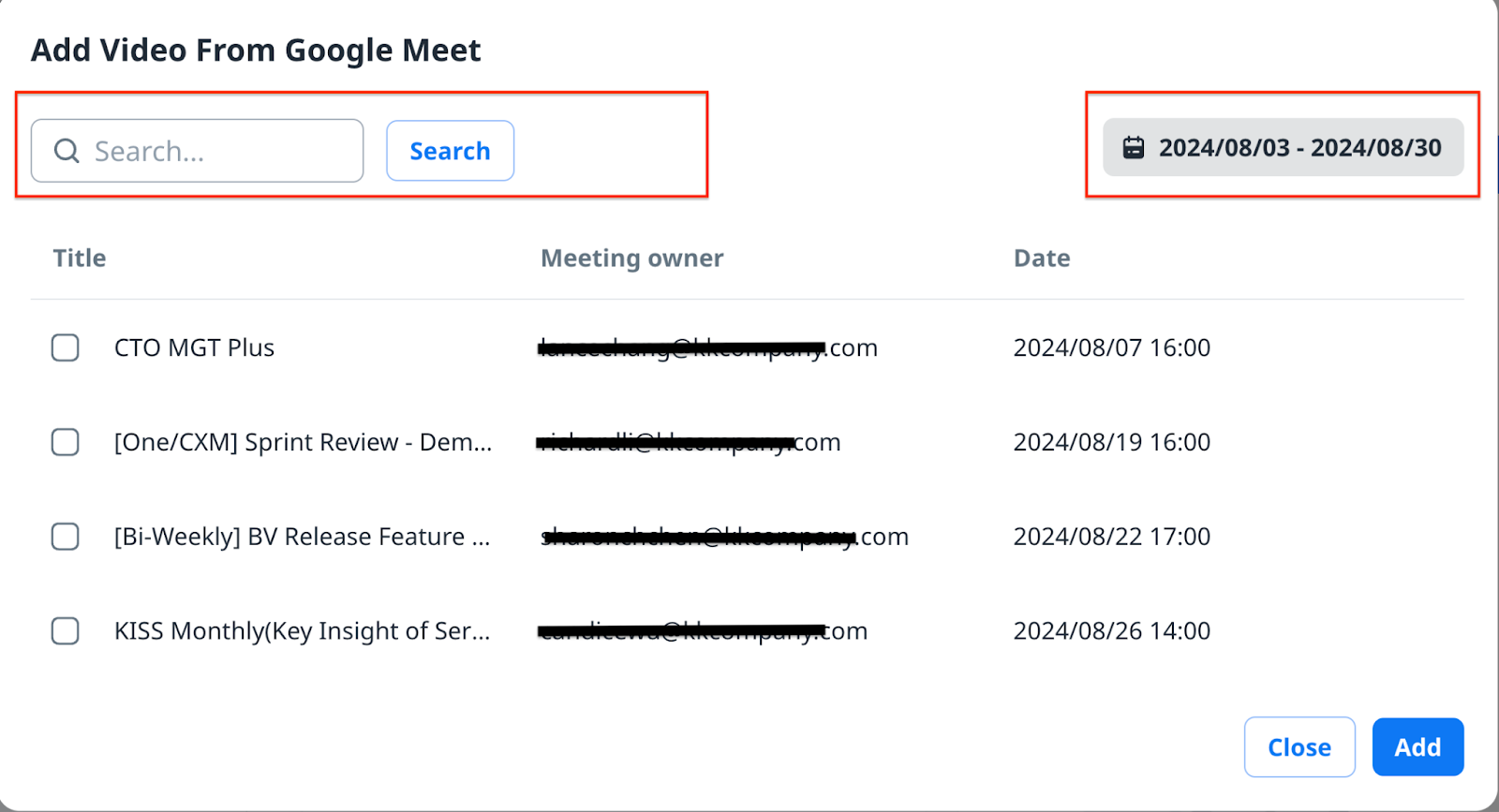Click the [One/CXM] Sprint Review title

303,442
